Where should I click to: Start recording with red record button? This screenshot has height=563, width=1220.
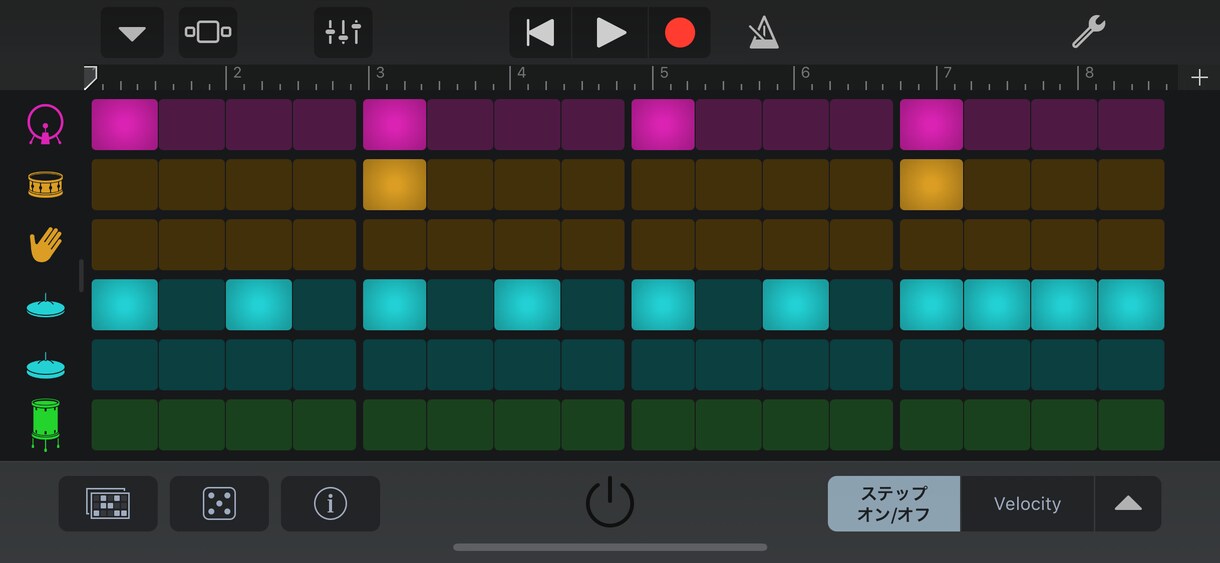click(680, 33)
